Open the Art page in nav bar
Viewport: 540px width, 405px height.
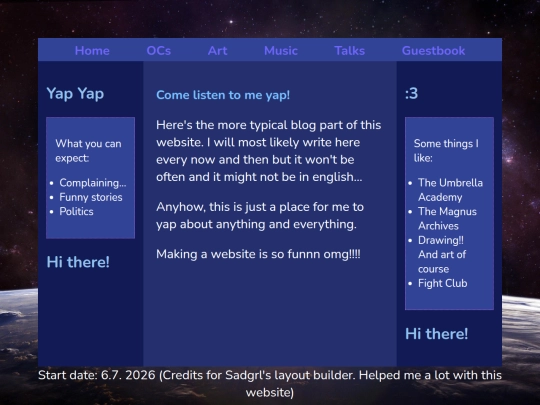(217, 51)
